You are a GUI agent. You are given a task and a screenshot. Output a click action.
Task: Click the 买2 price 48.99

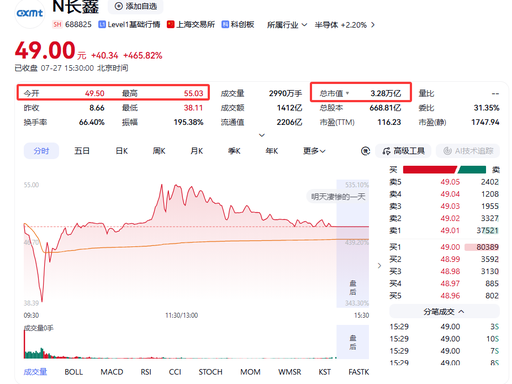pyautogui.click(x=450, y=259)
